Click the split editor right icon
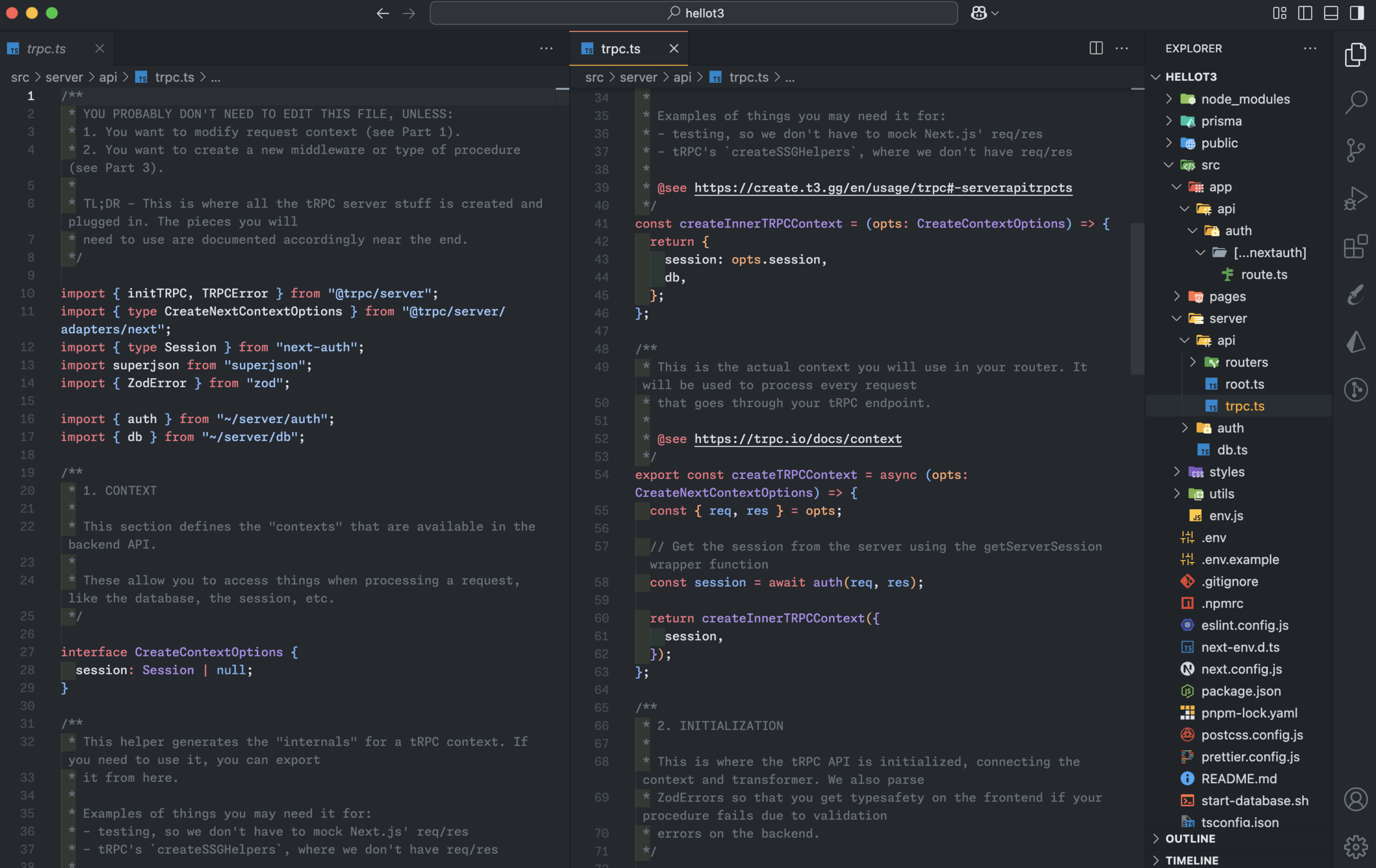Image resolution: width=1376 pixels, height=868 pixels. pos(1096,48)
